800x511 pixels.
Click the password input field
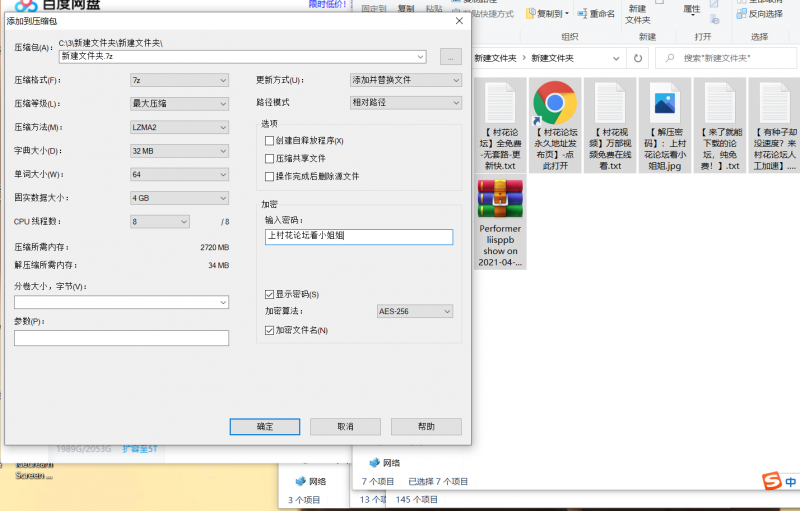(x=358, y=237)
